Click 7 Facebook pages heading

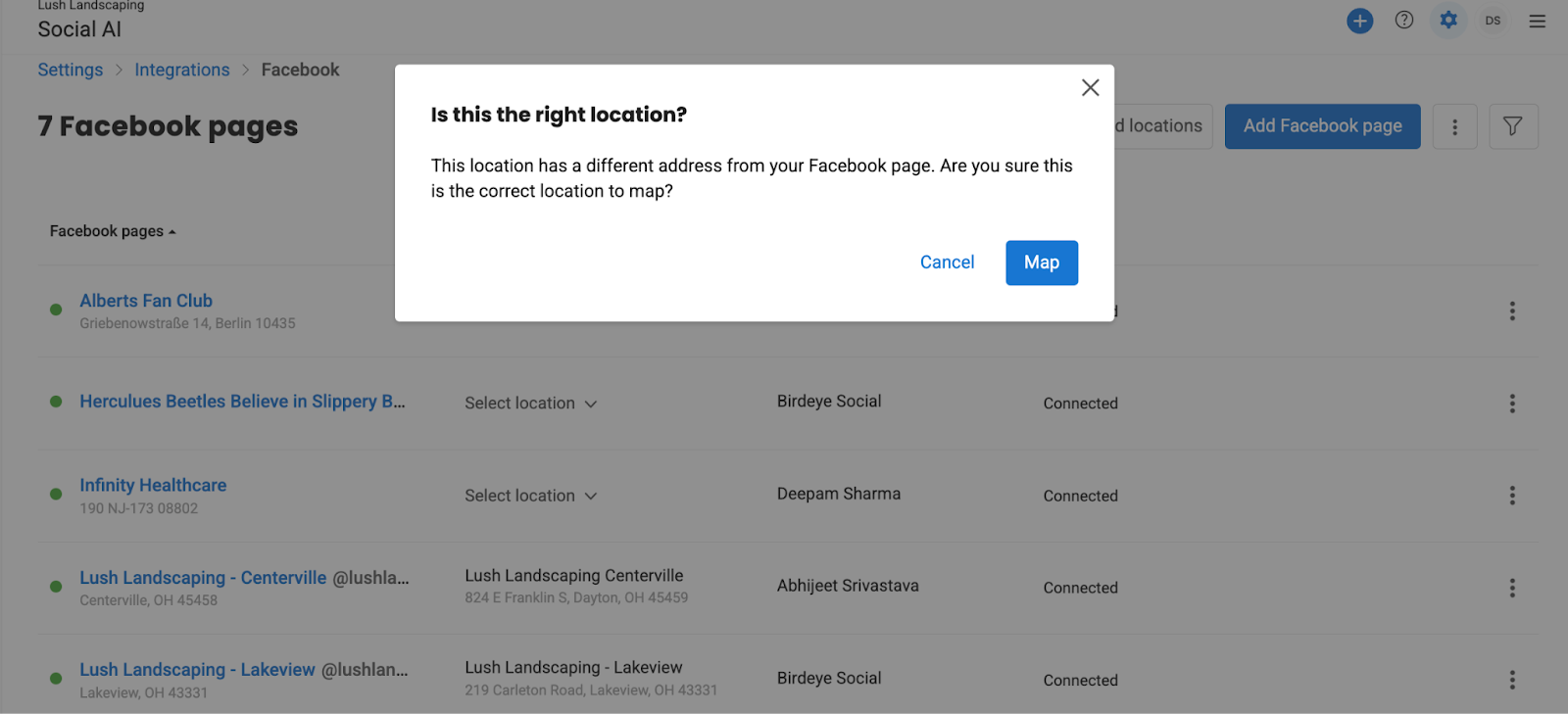(168, 126)
